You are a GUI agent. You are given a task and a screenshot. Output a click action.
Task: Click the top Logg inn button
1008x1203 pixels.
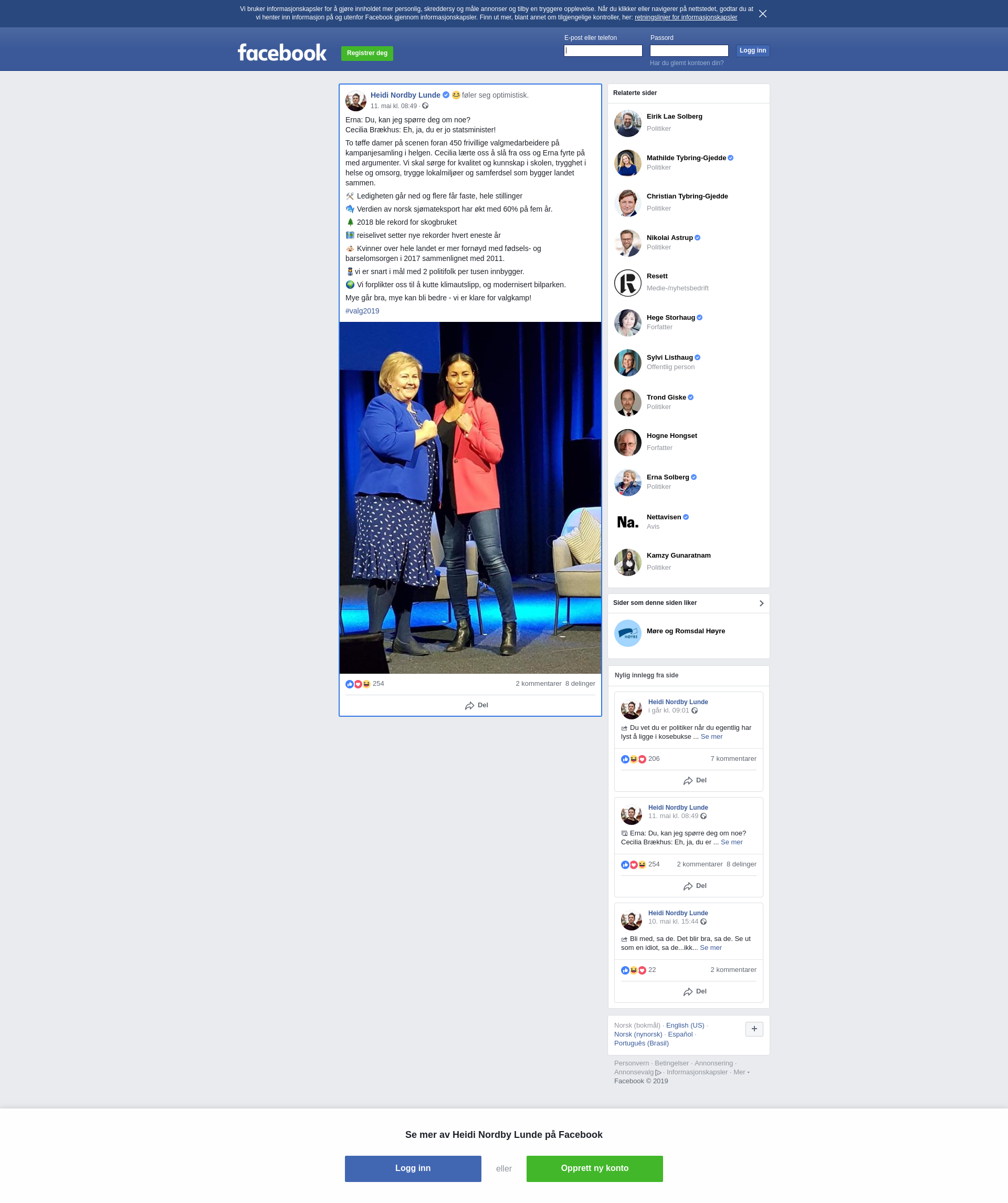pos(752,51)
